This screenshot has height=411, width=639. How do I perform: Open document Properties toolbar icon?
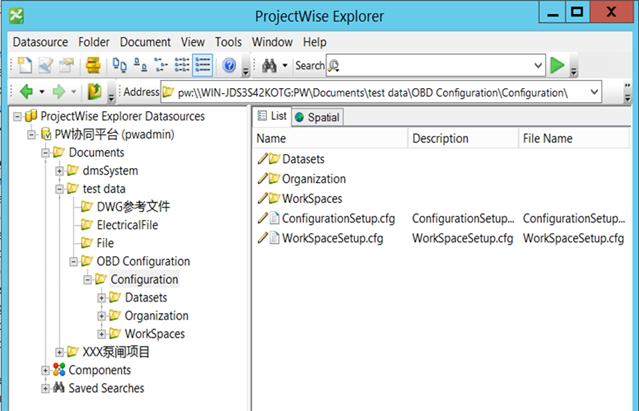tap(67, 65)
